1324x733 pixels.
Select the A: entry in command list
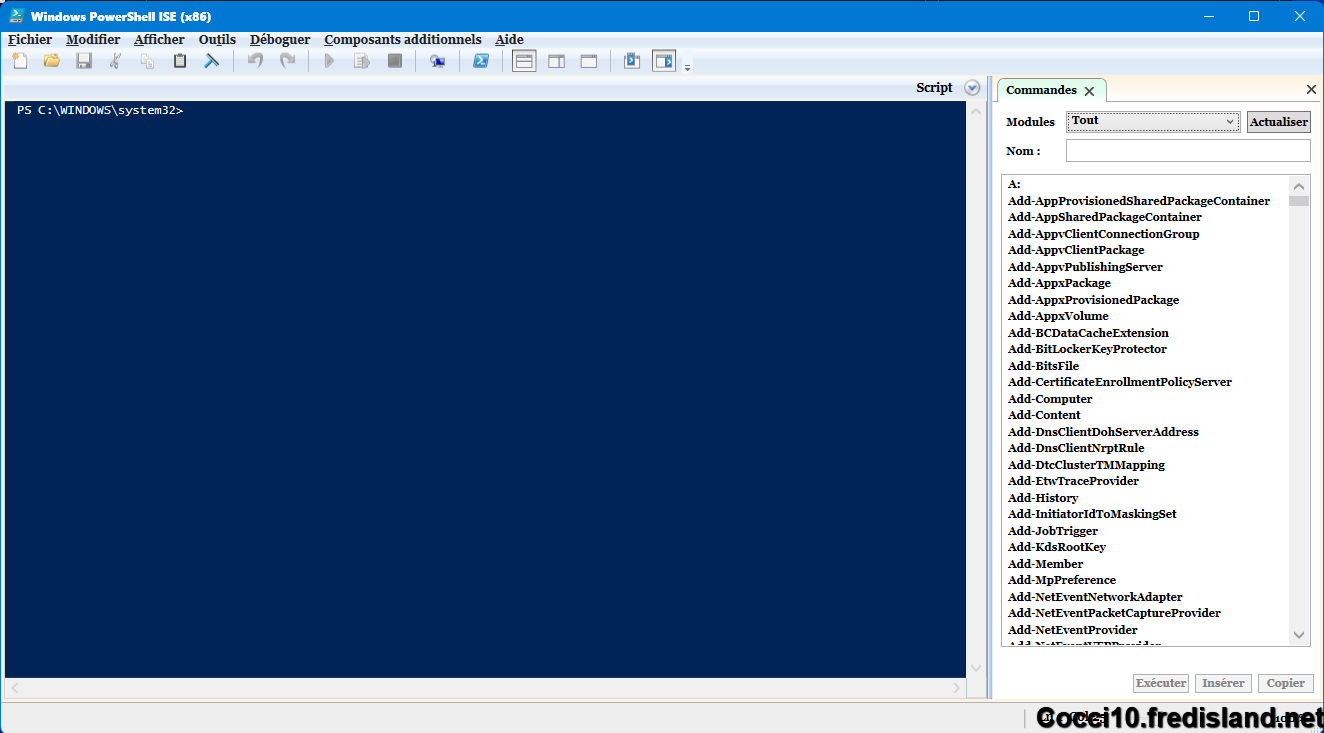1014,184
